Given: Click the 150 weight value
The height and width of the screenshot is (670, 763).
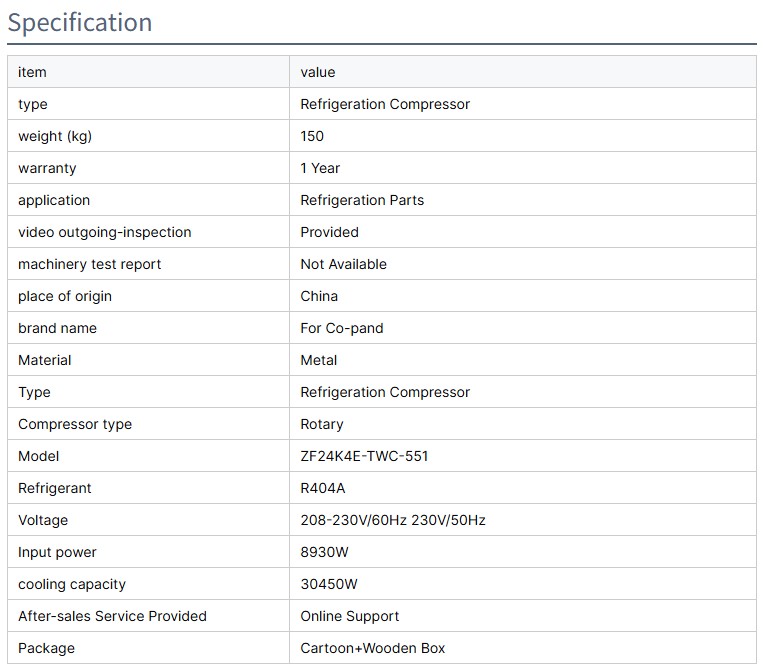Looking at the screenshot, I should (312, 136).
